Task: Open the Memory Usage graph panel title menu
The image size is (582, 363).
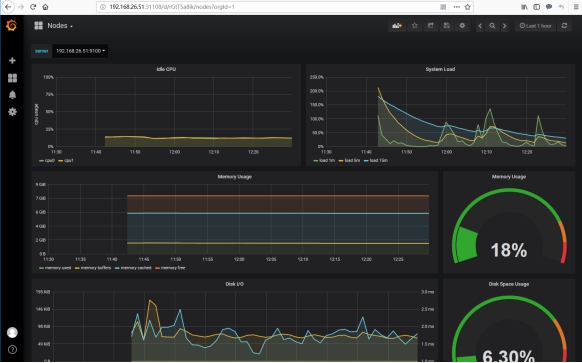Action: coord(235,177)
